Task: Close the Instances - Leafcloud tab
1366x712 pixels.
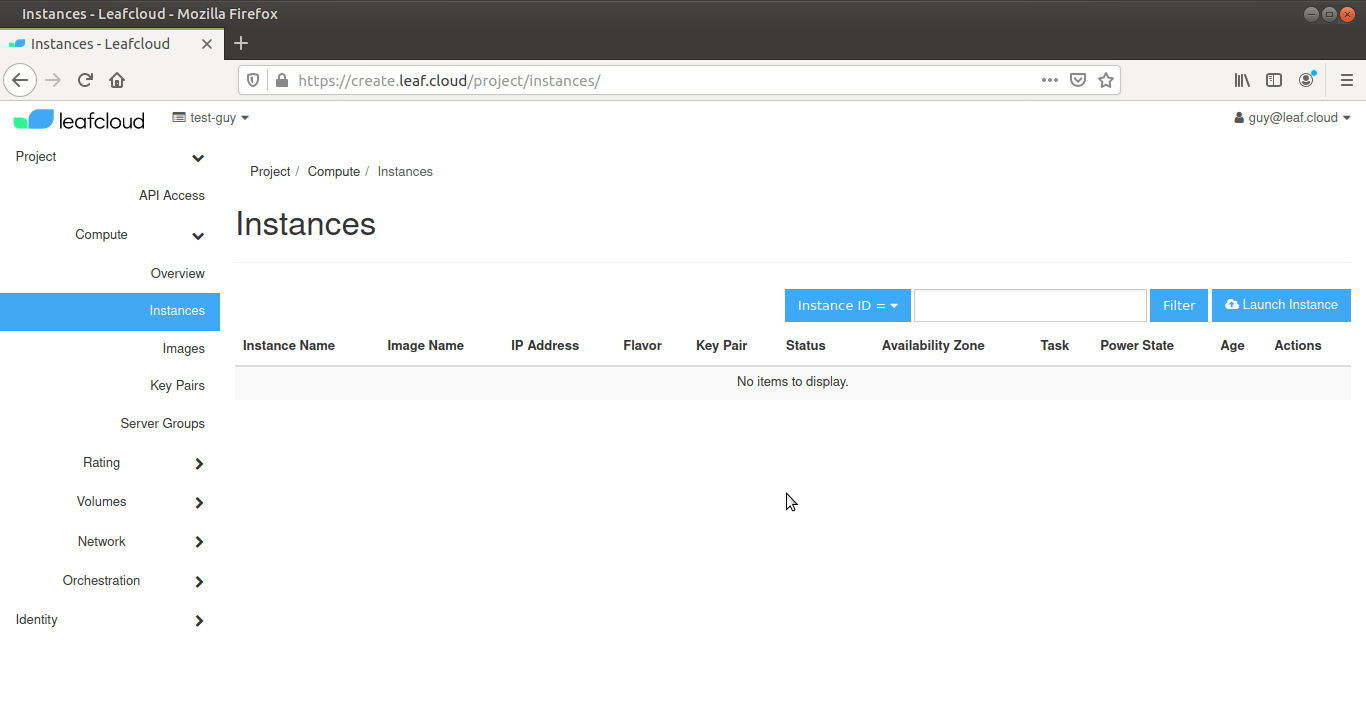Action: click(207, 44)
